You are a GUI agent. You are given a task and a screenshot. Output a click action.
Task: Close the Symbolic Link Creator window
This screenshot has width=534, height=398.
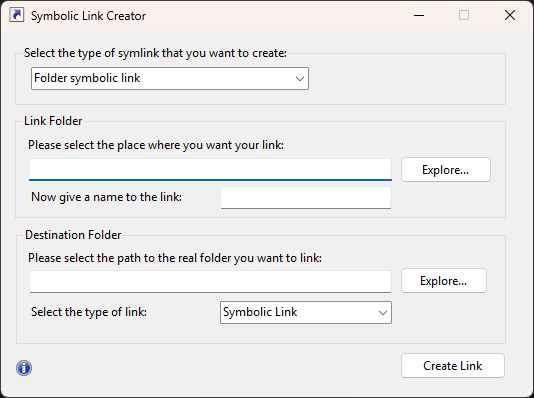tap(510, 15)
